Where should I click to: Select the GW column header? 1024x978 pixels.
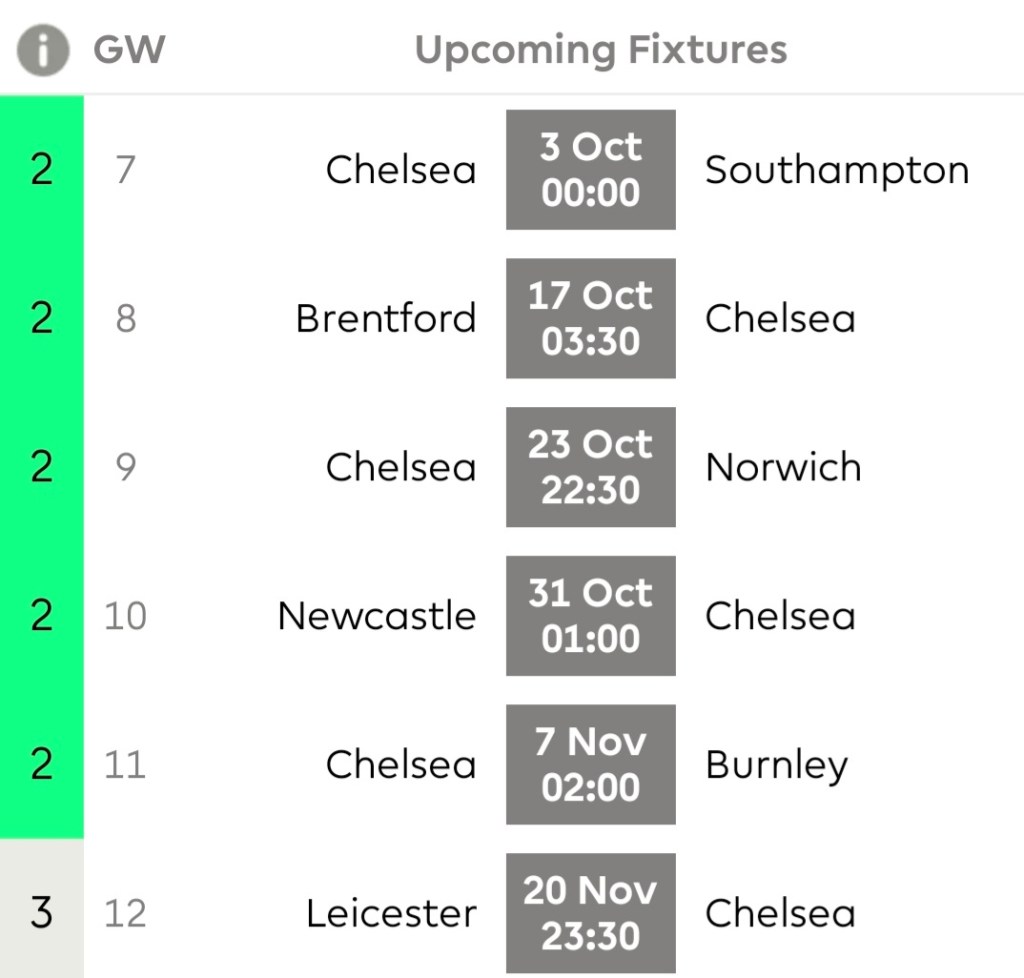(129, 49)
